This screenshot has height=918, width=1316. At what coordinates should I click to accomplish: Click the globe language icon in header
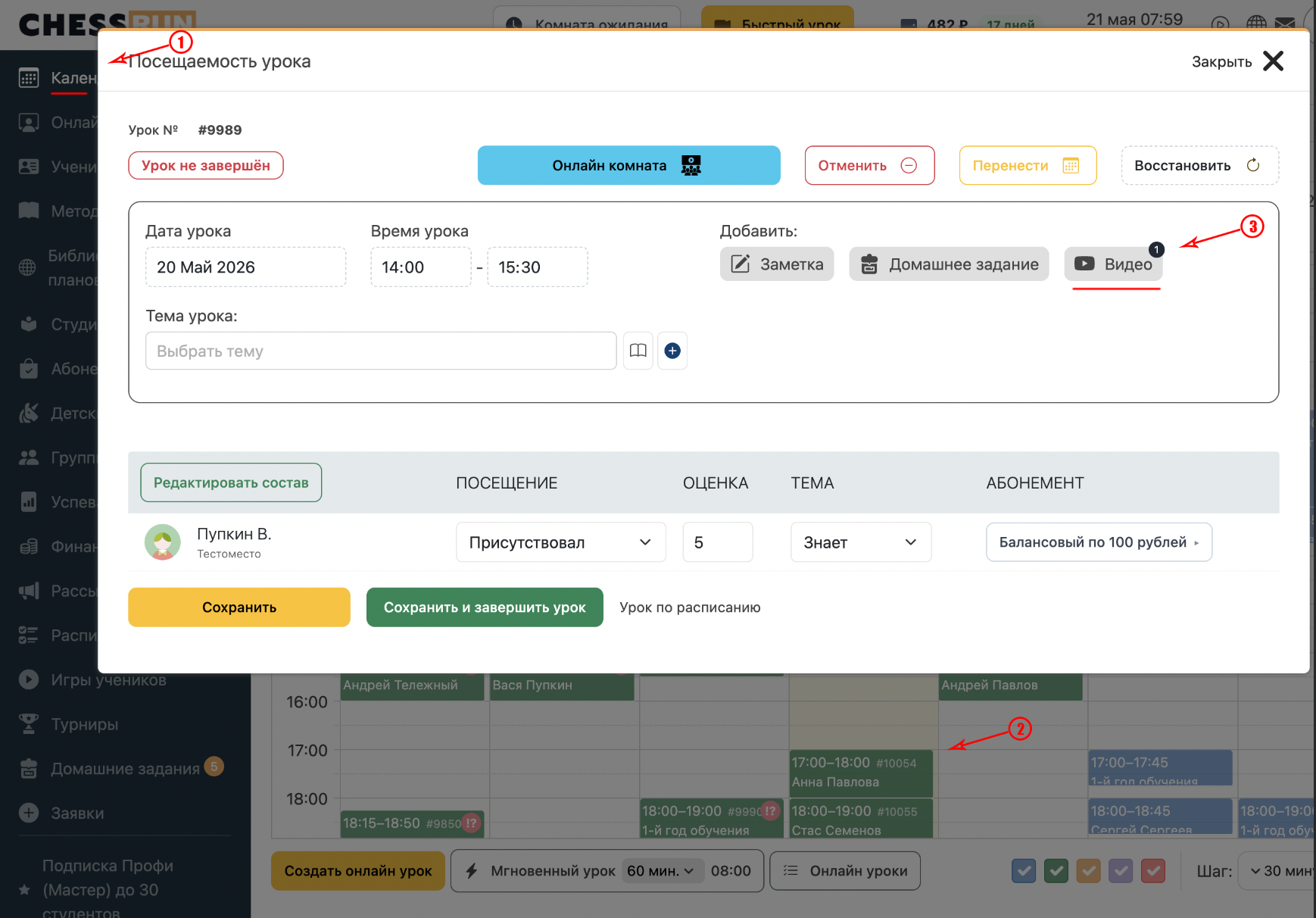[x=1256, y=23]
